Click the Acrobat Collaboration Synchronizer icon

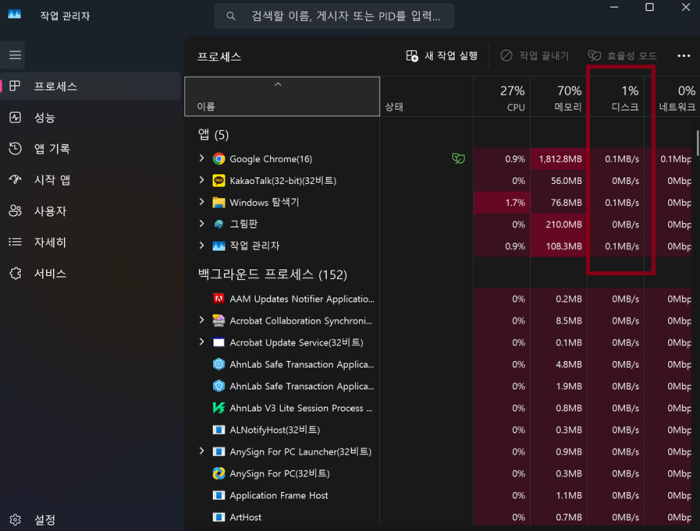(219, 320)
